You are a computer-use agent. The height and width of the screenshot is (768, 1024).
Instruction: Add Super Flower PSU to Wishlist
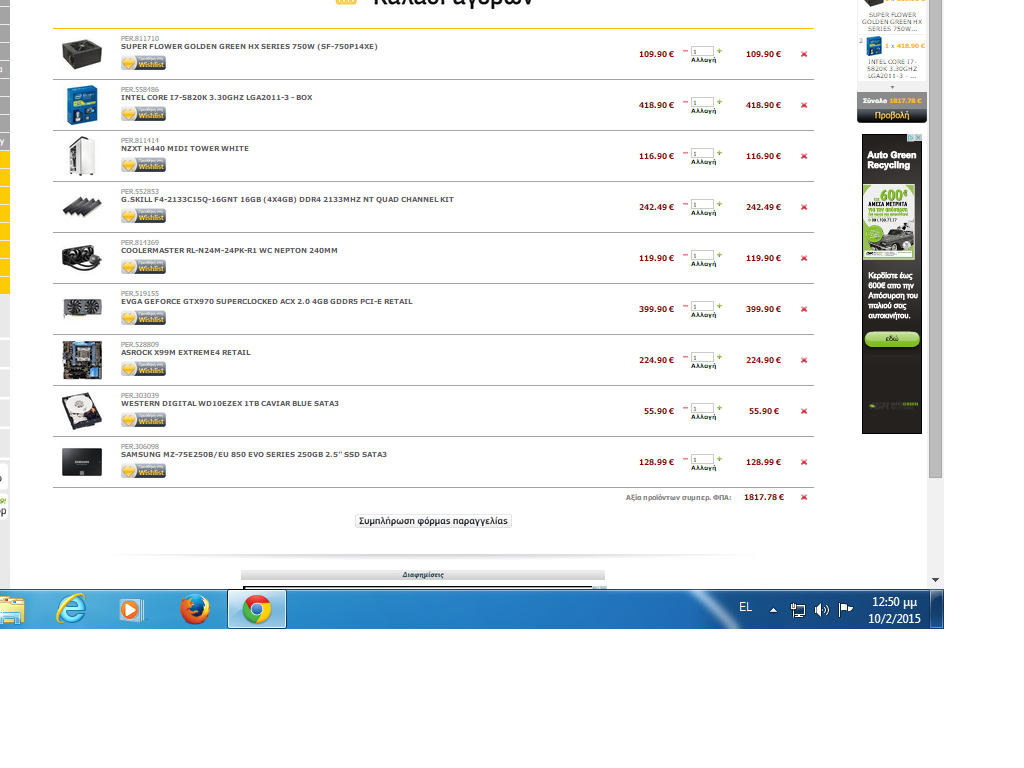point(144,63)
